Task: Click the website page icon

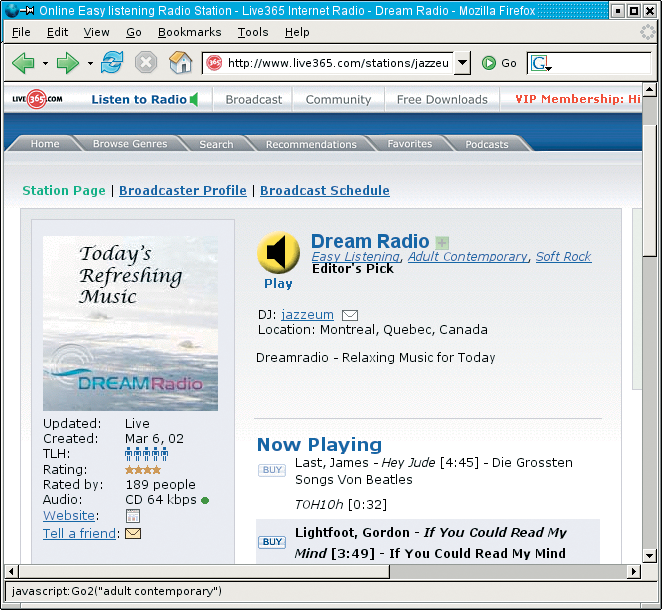Action: [x=133, y=516]
